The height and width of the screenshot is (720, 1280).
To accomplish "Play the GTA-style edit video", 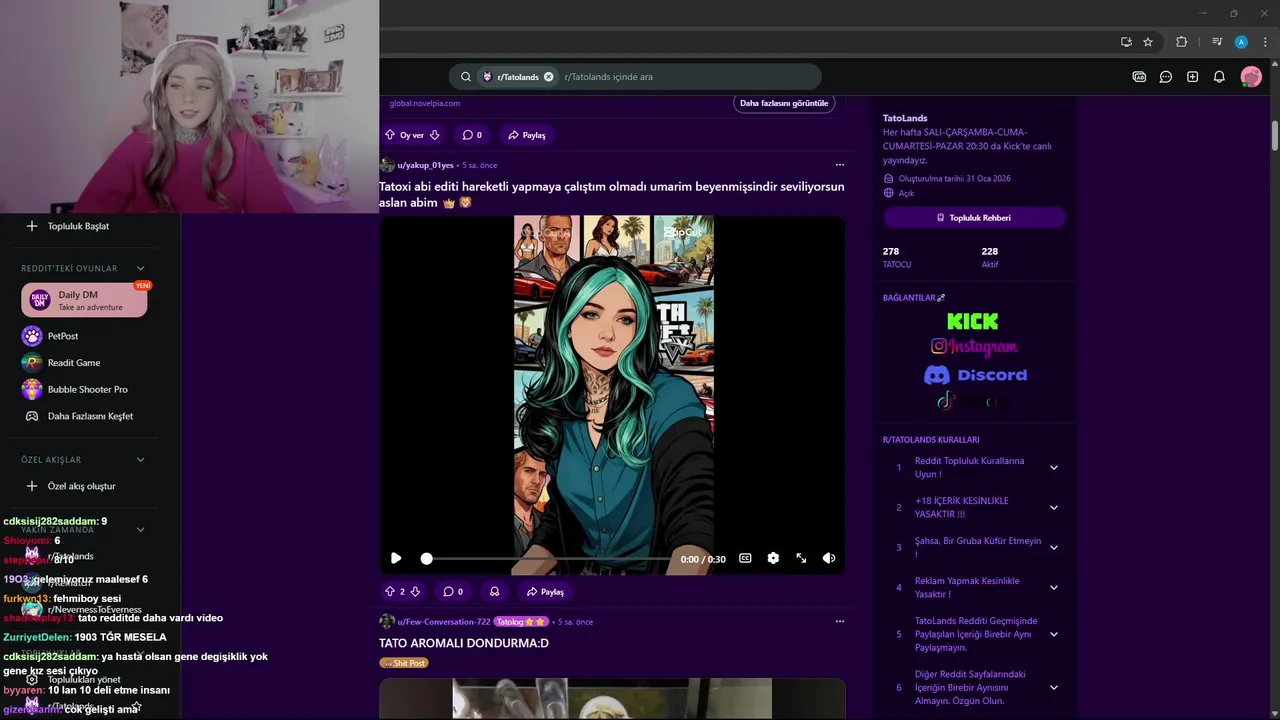I will (396, 558).
